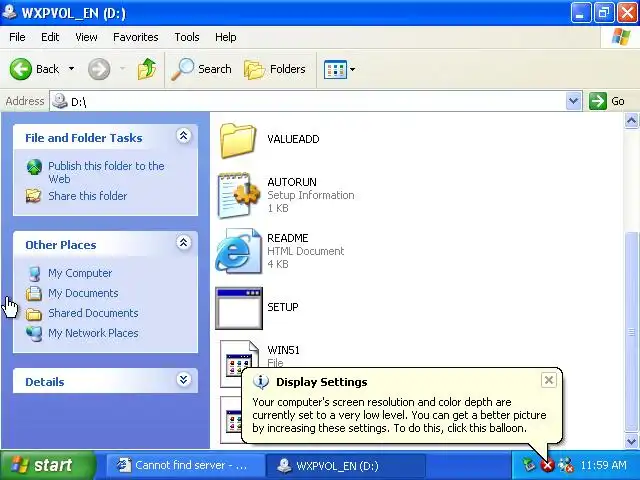Click the address bar showing D:\
640x480 pixels.
coord(308,101)
